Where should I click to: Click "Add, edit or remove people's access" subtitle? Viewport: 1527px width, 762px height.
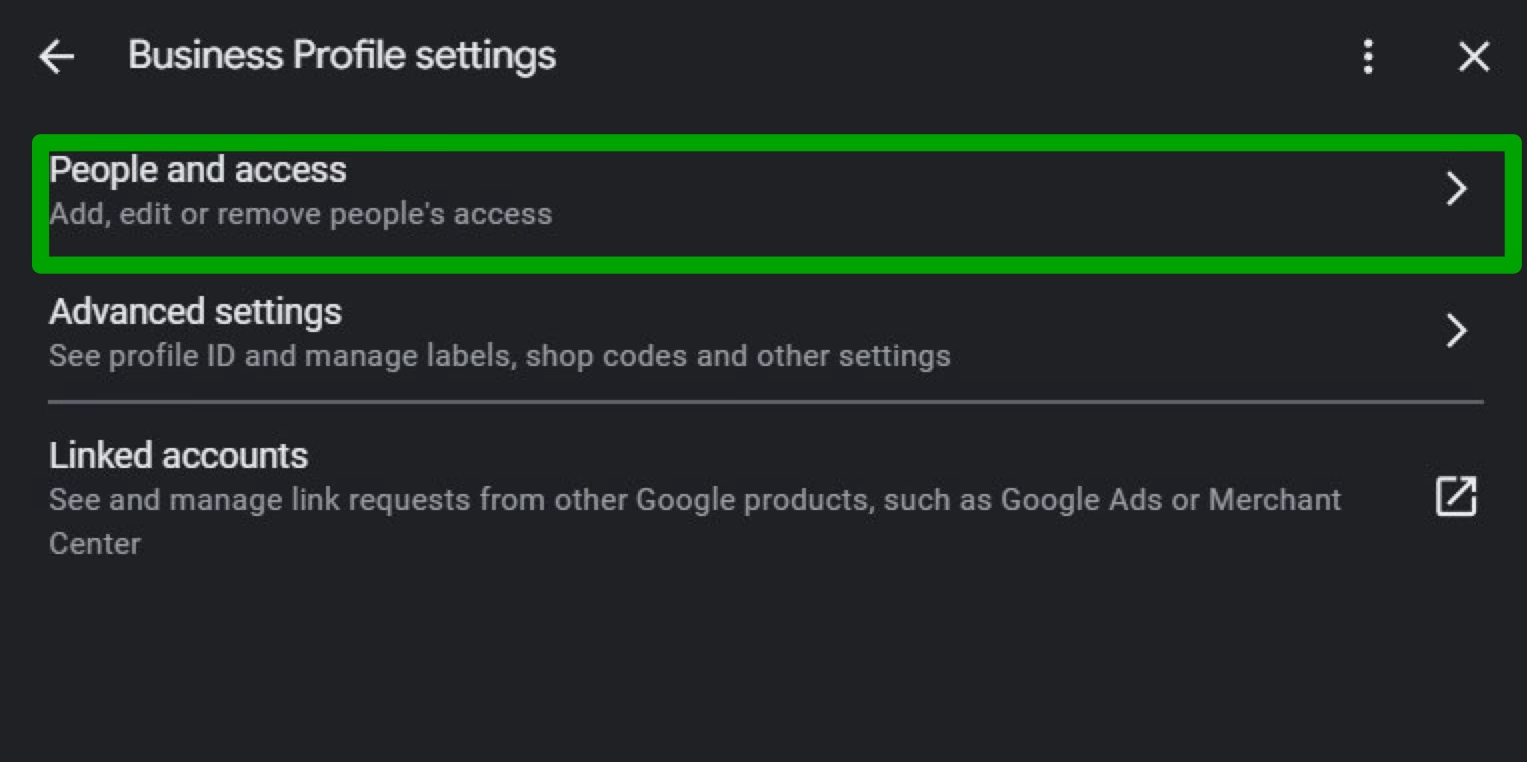click(x=300, y=215)
